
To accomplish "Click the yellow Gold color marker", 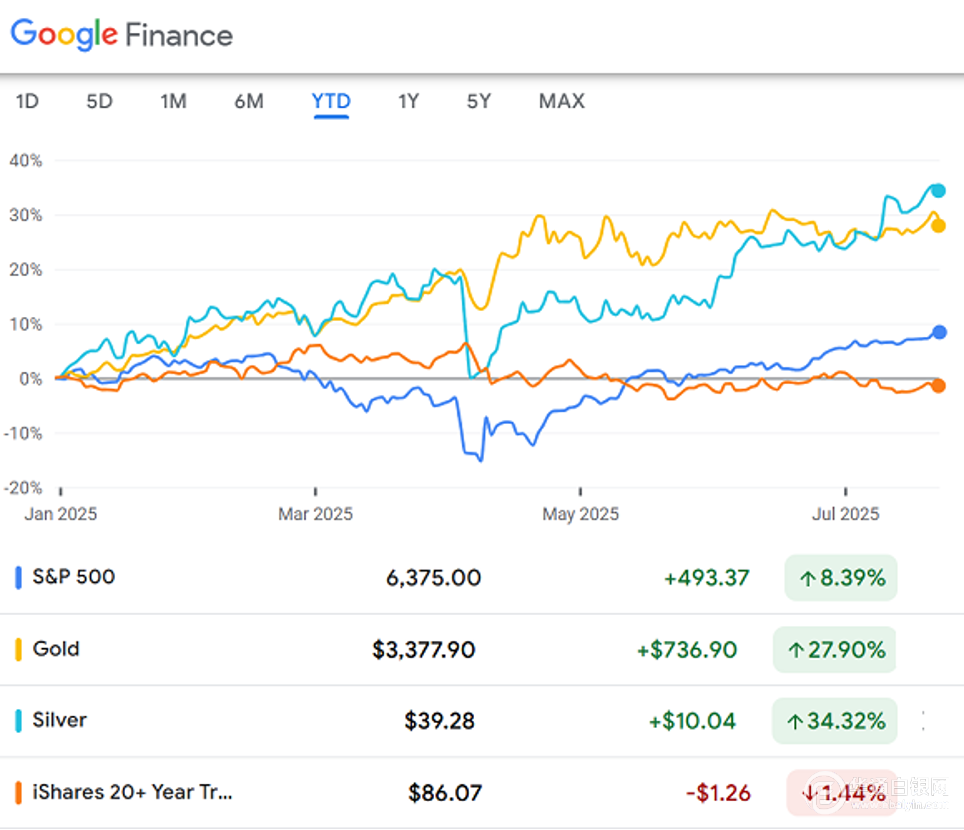I will pyautogui.click(x=18, y=649).
